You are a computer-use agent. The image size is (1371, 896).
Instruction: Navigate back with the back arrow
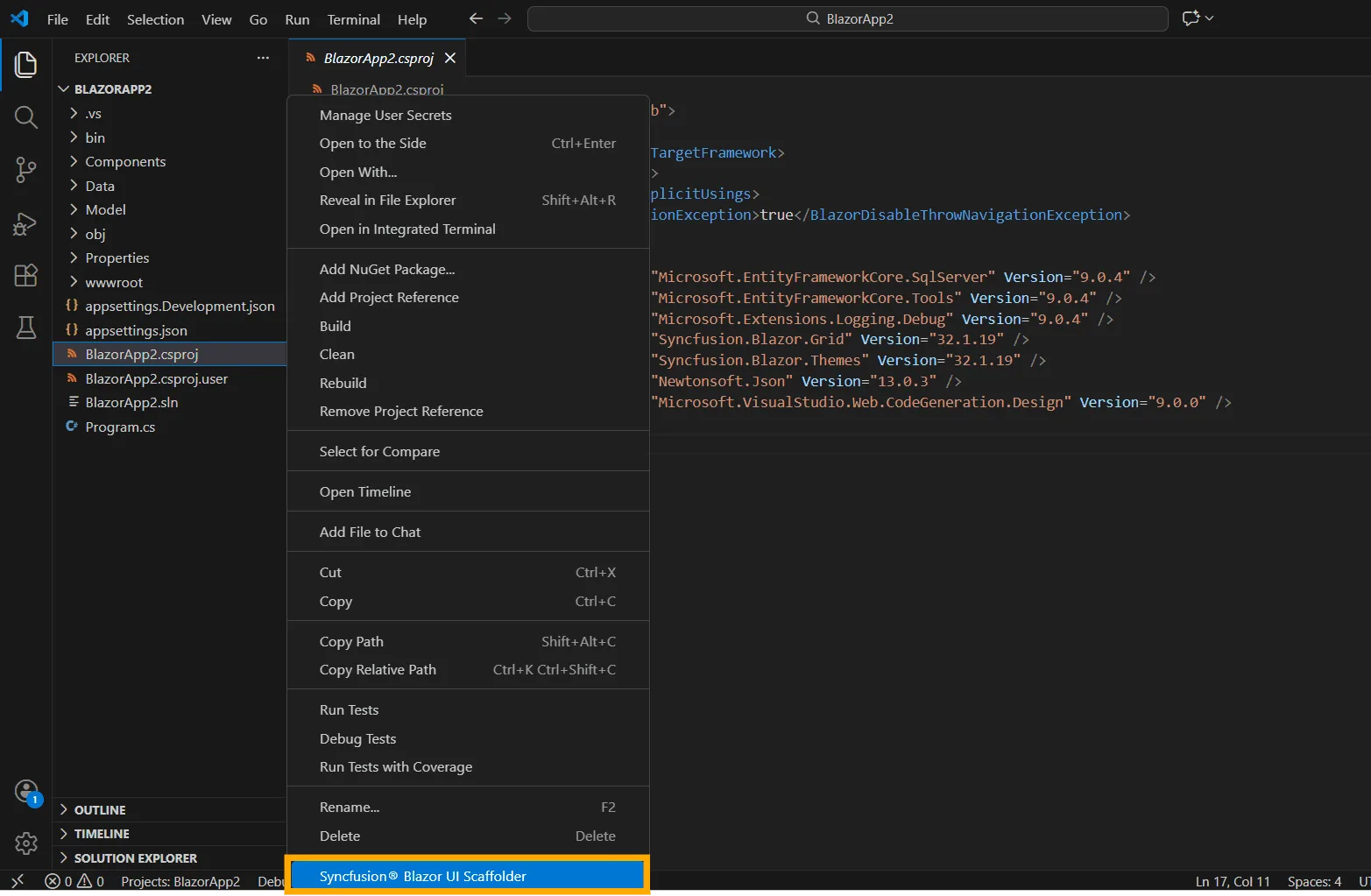[x=475, y=18]
